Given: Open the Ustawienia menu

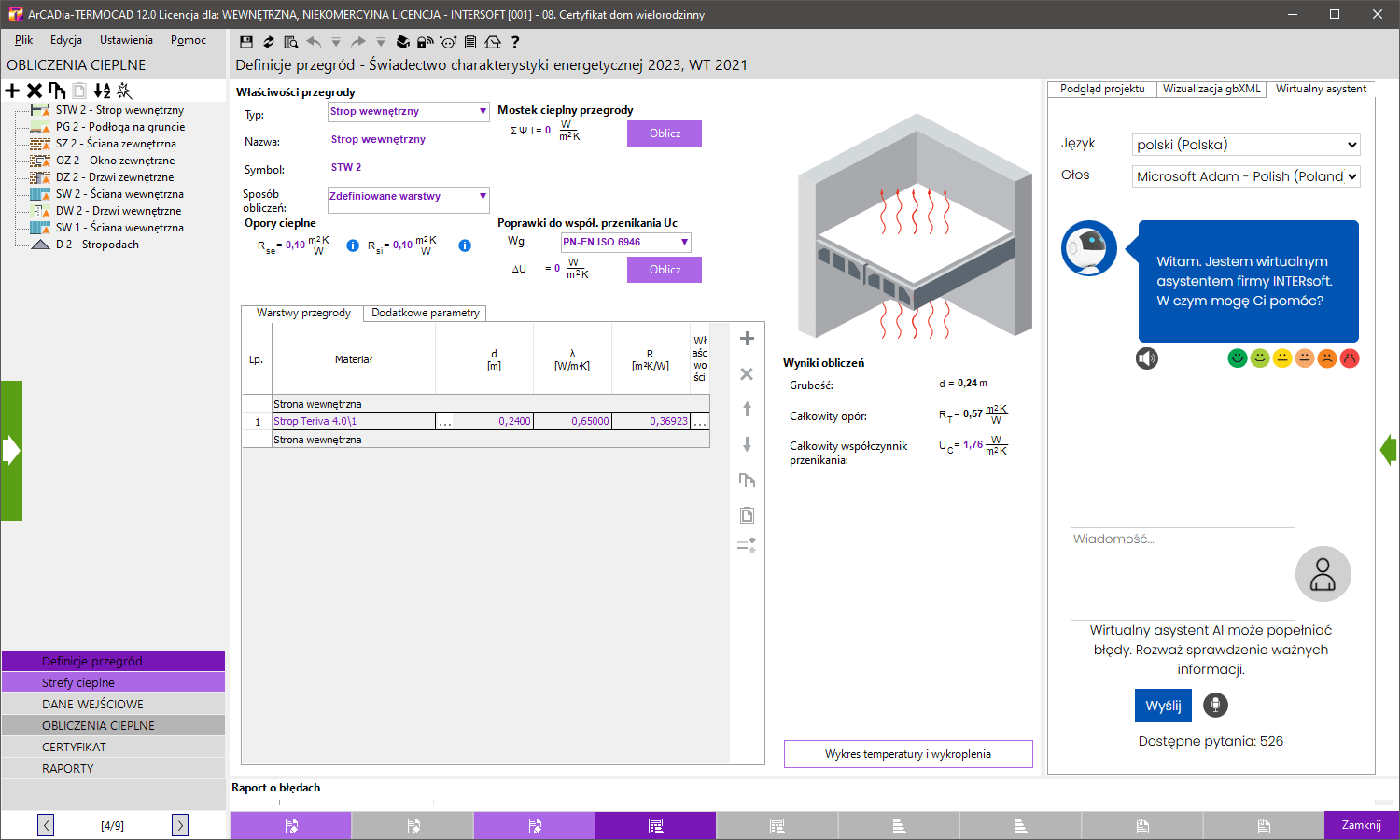Looking at the screenshot, I should (126, 40).
